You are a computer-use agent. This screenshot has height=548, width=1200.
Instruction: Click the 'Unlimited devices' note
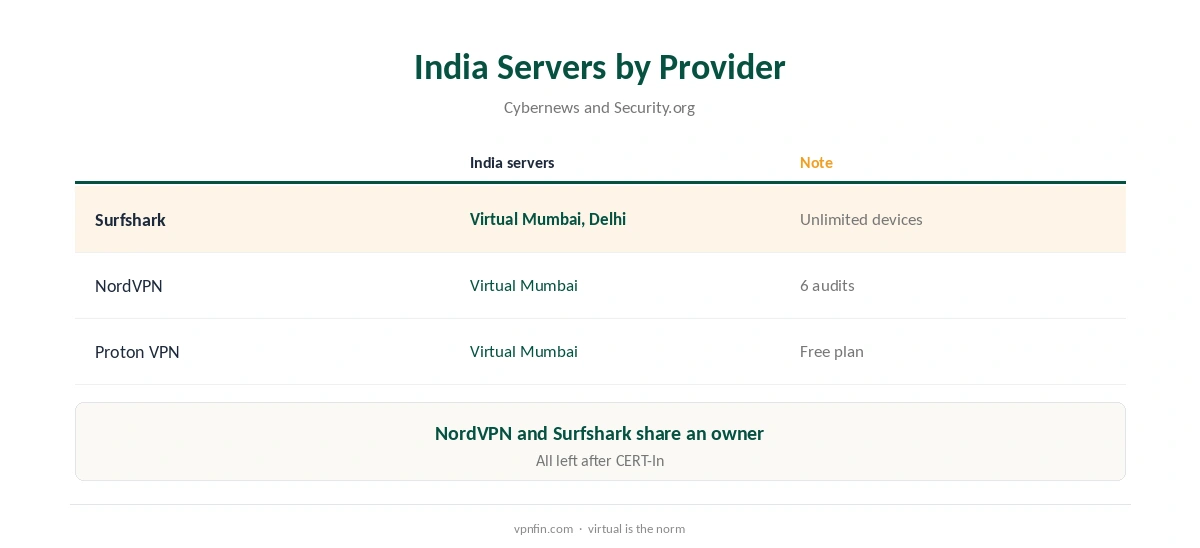click(x=861, y=219)
